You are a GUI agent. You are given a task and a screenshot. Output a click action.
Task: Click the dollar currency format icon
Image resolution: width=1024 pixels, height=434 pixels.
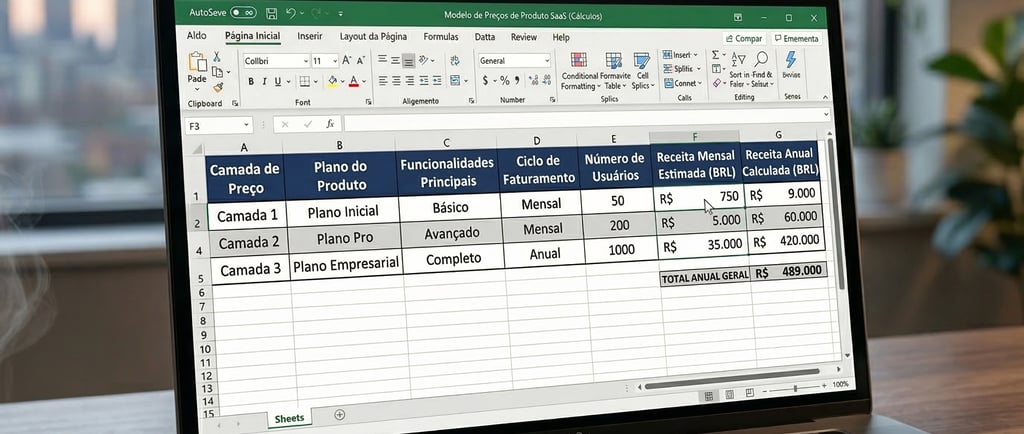click(x=485, y=81)
